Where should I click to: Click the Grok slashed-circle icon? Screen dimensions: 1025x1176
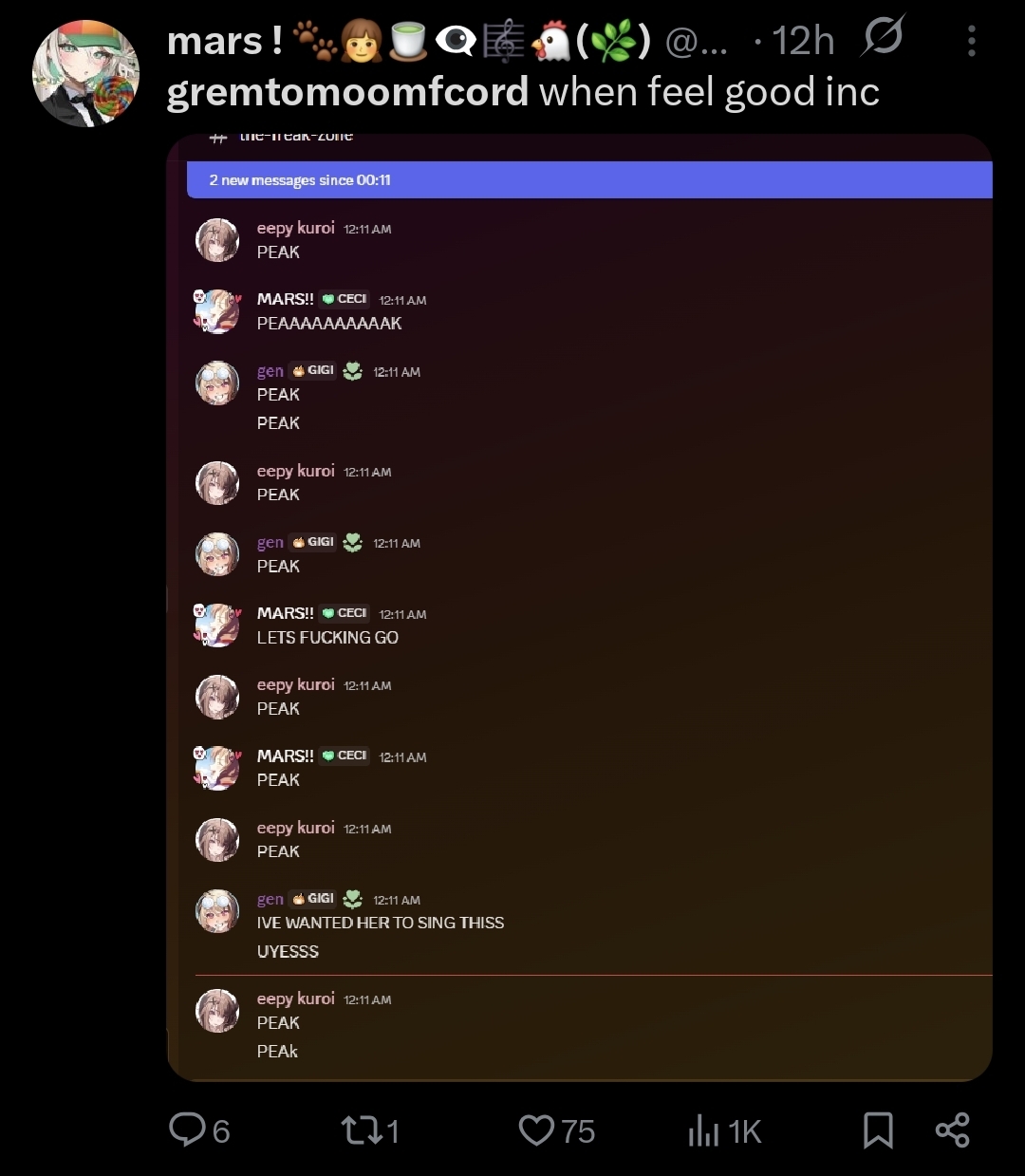(x=883, y=38)
